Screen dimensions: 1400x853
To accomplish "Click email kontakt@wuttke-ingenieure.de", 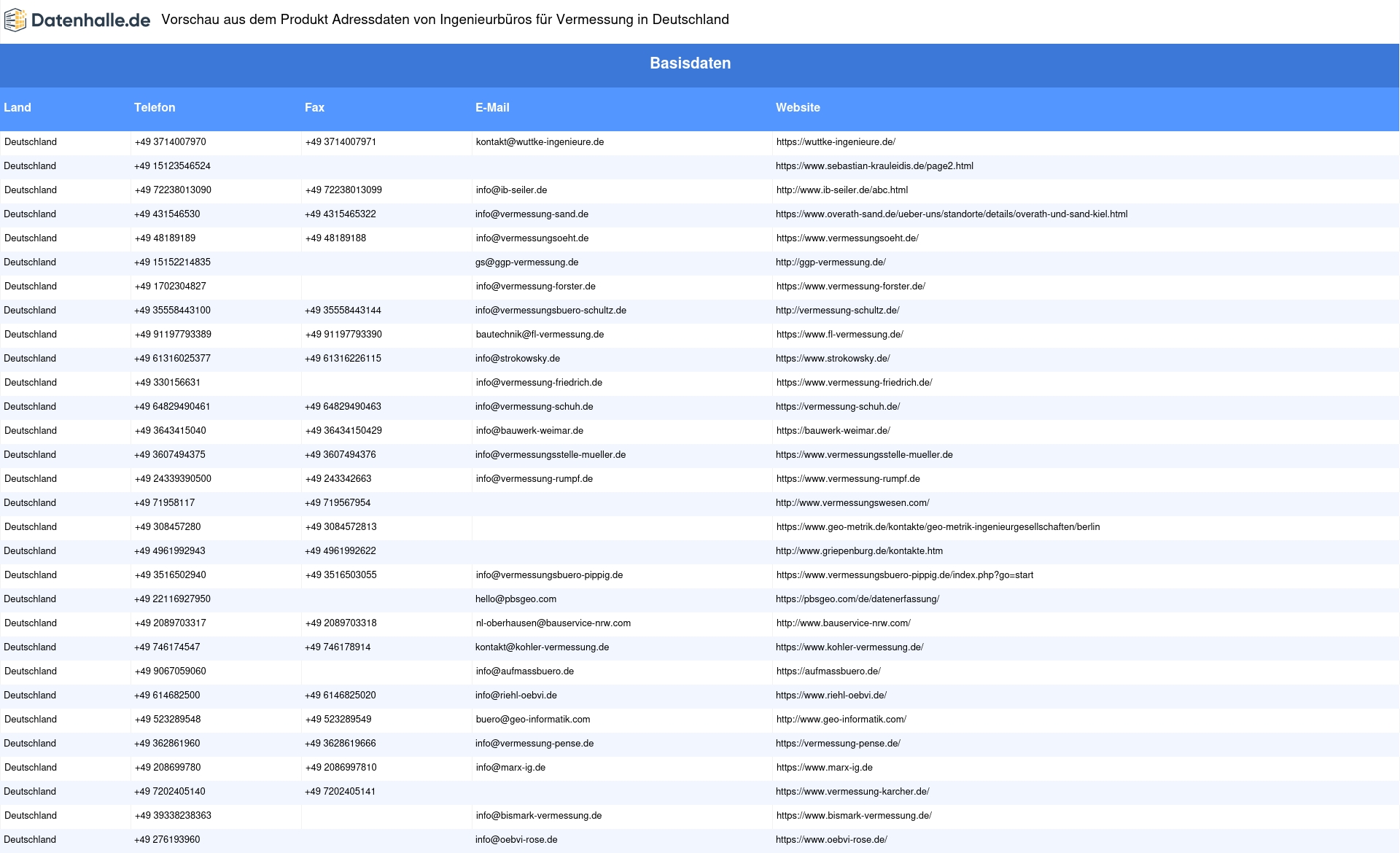I will coord(540,142).
